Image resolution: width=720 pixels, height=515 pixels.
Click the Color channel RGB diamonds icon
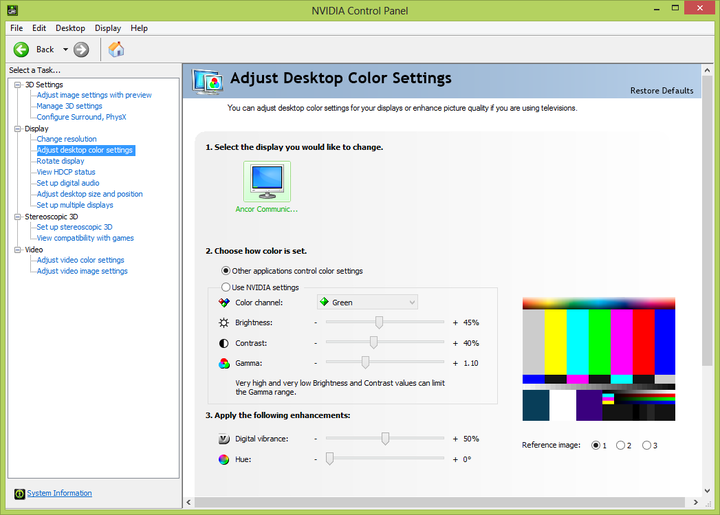[x=224, y=302]
